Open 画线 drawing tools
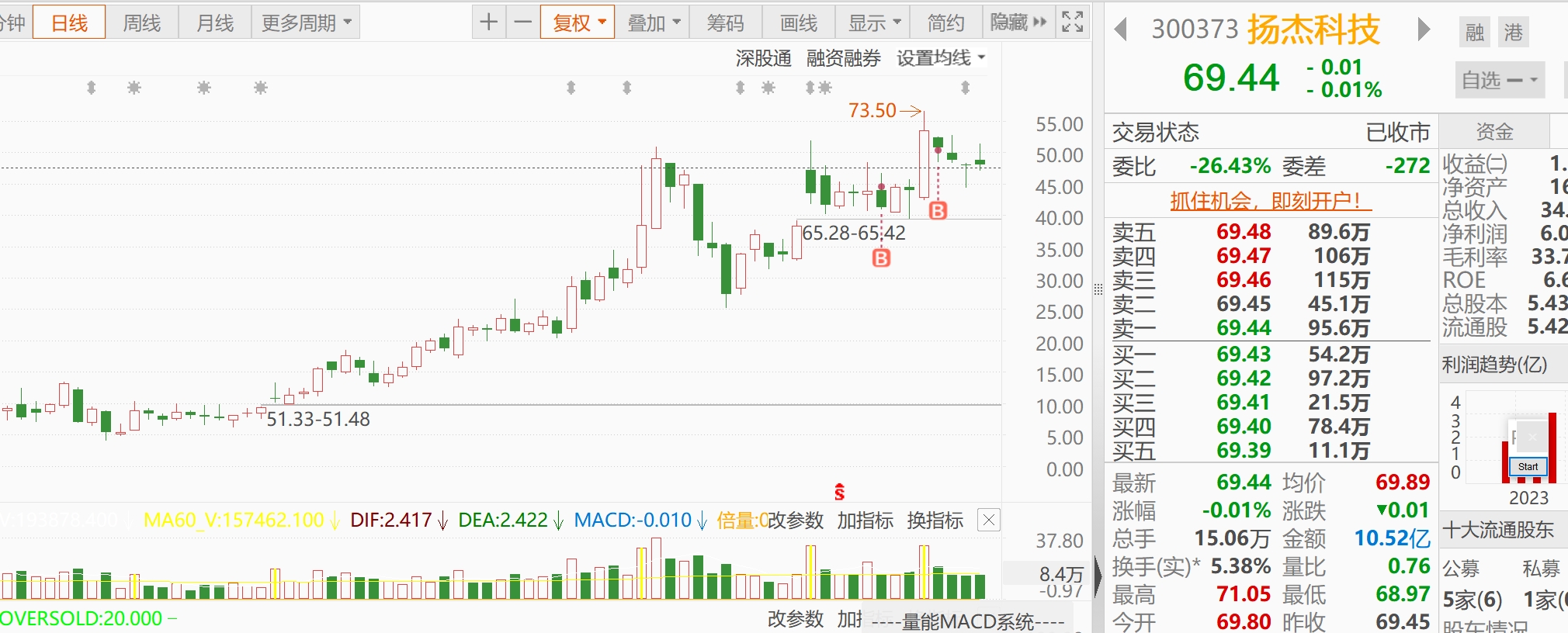 [x=799, y=22]
